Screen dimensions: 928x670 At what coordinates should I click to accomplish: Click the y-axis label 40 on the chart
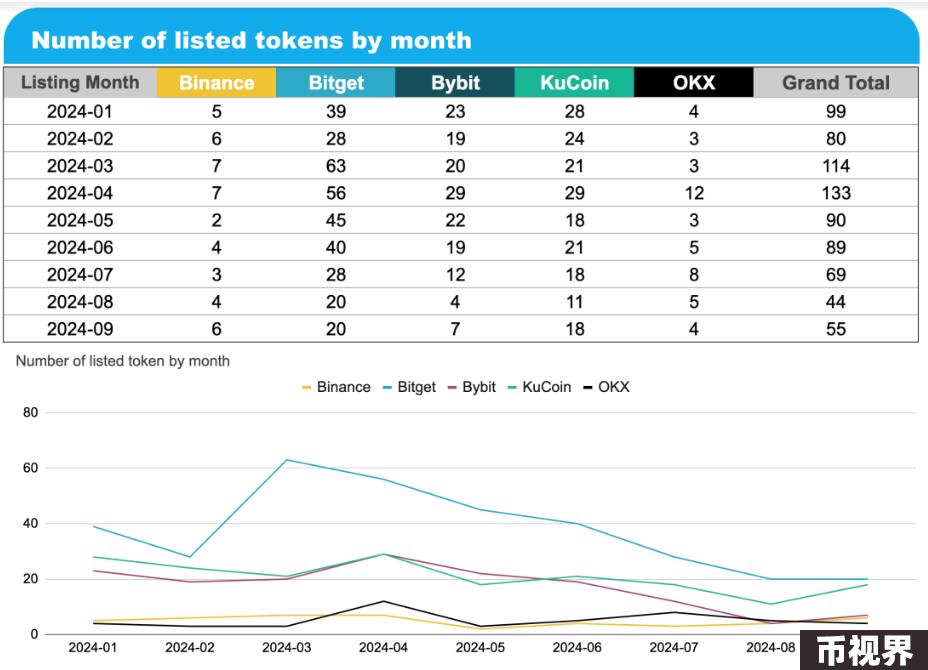[x=31, y=523]
